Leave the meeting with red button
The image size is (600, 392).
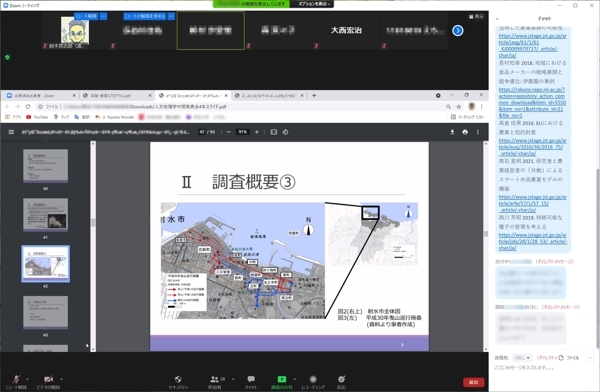pyautogui.click(x=474, y=382)
